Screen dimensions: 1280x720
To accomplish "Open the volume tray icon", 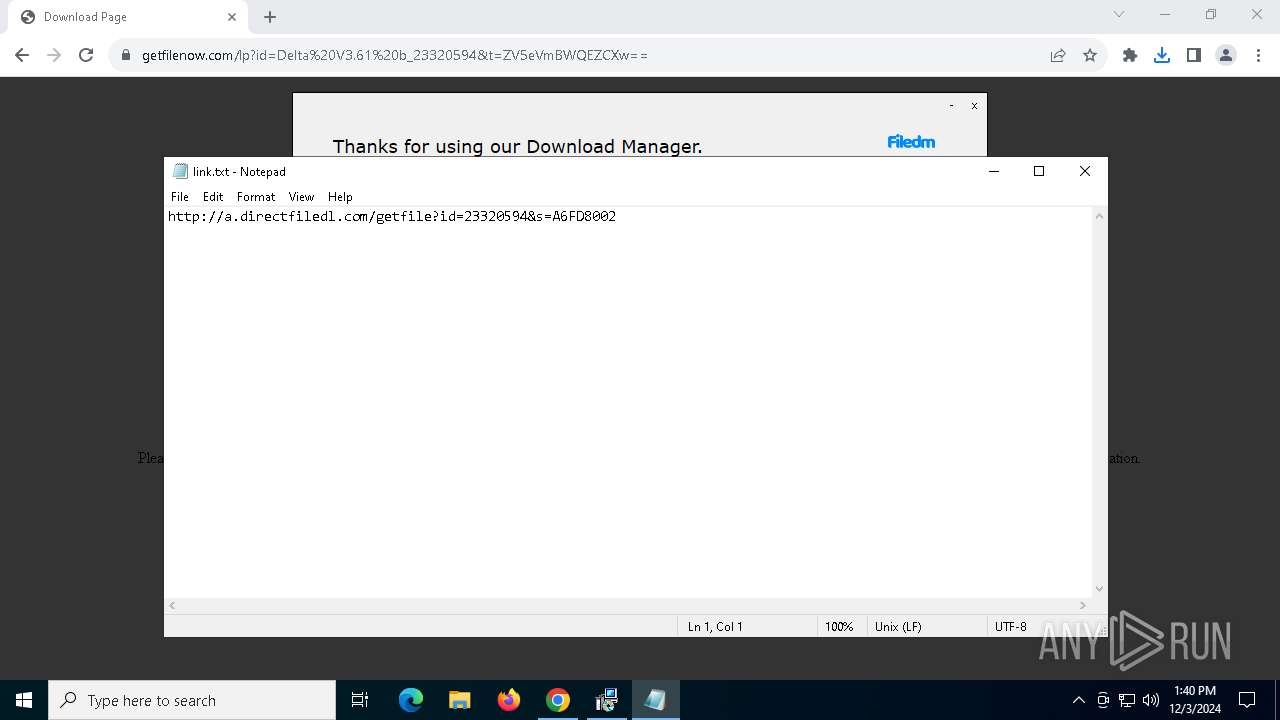I will tap(1151, 700).
